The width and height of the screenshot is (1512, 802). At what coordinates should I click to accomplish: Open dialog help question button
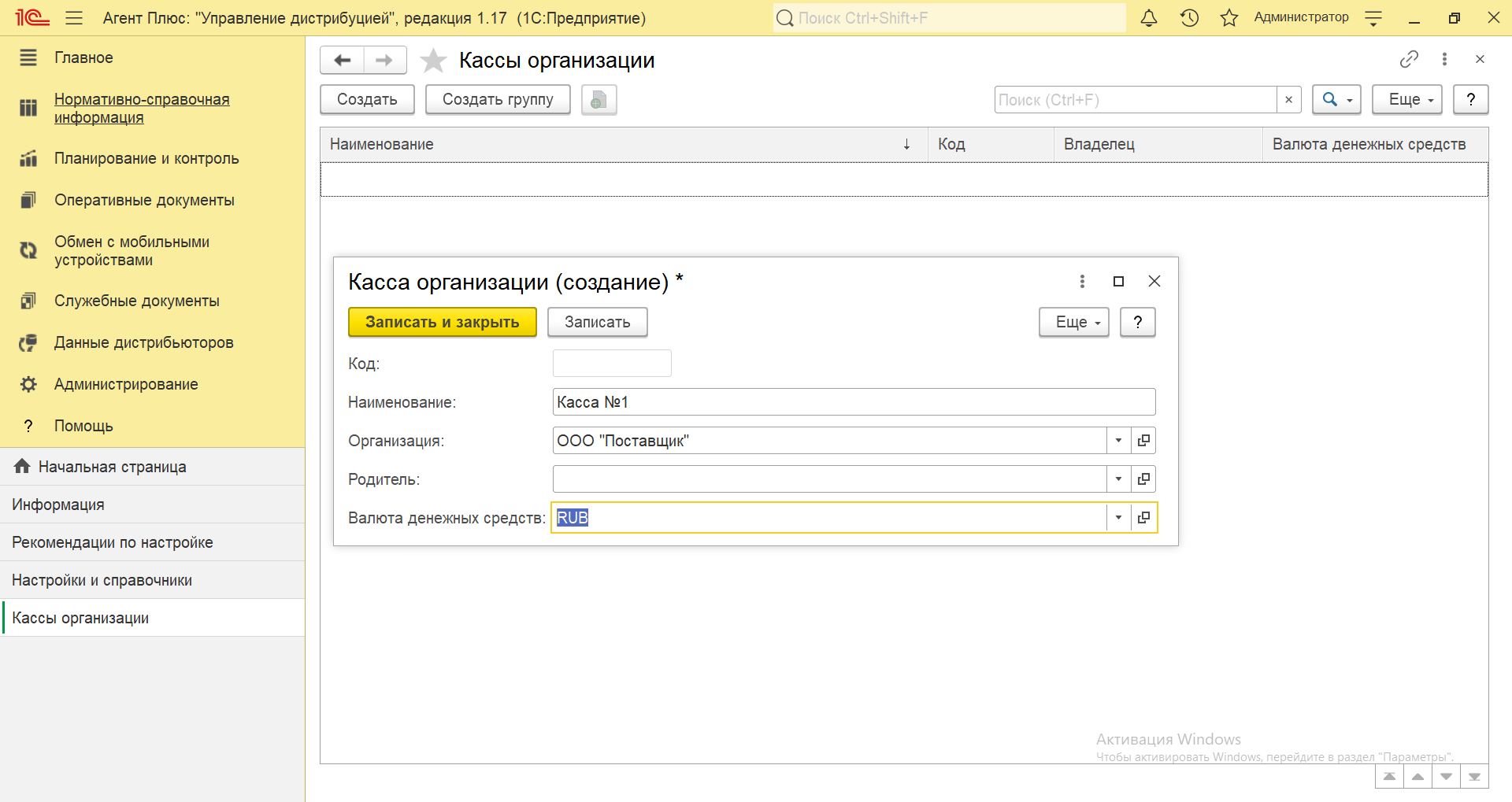[1138, 322]
